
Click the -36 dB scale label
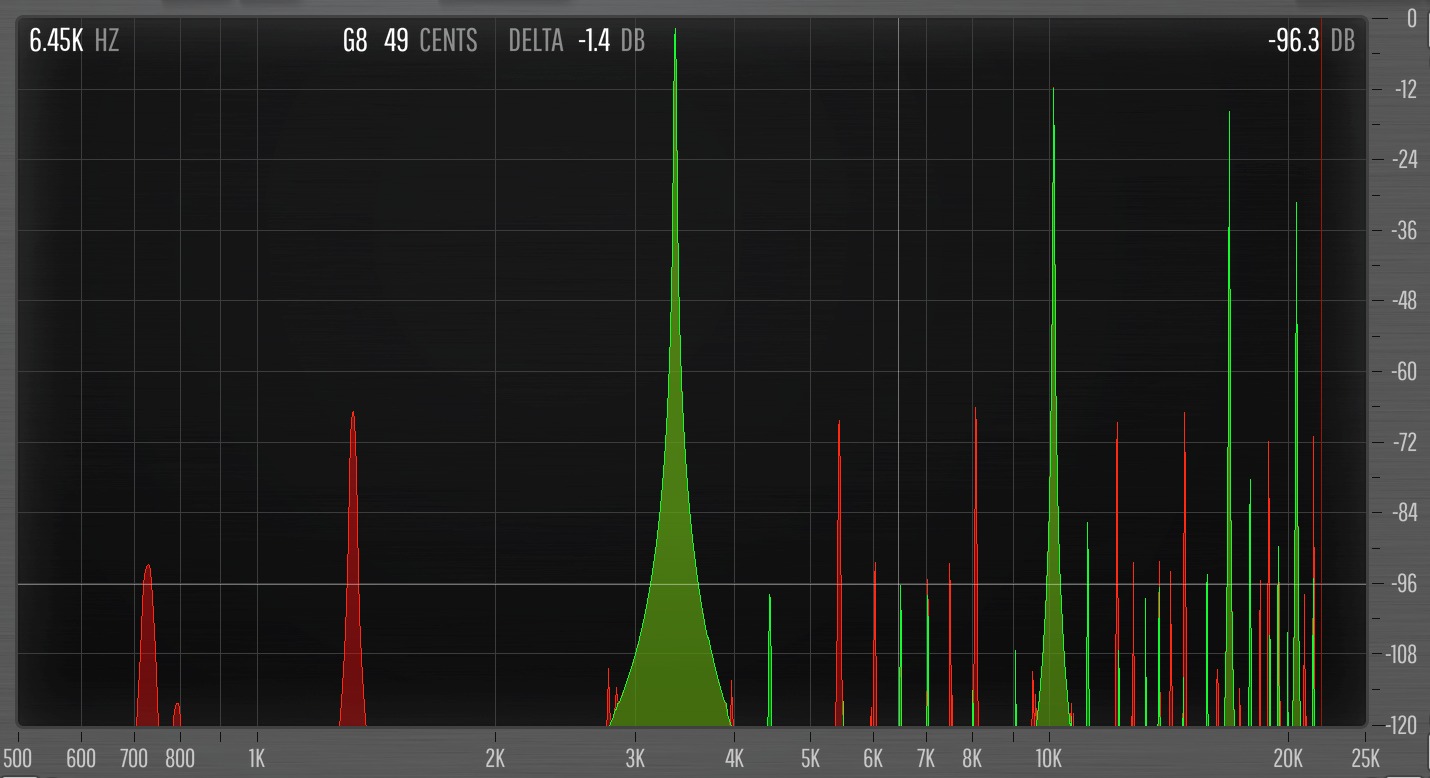[1405, 230]
